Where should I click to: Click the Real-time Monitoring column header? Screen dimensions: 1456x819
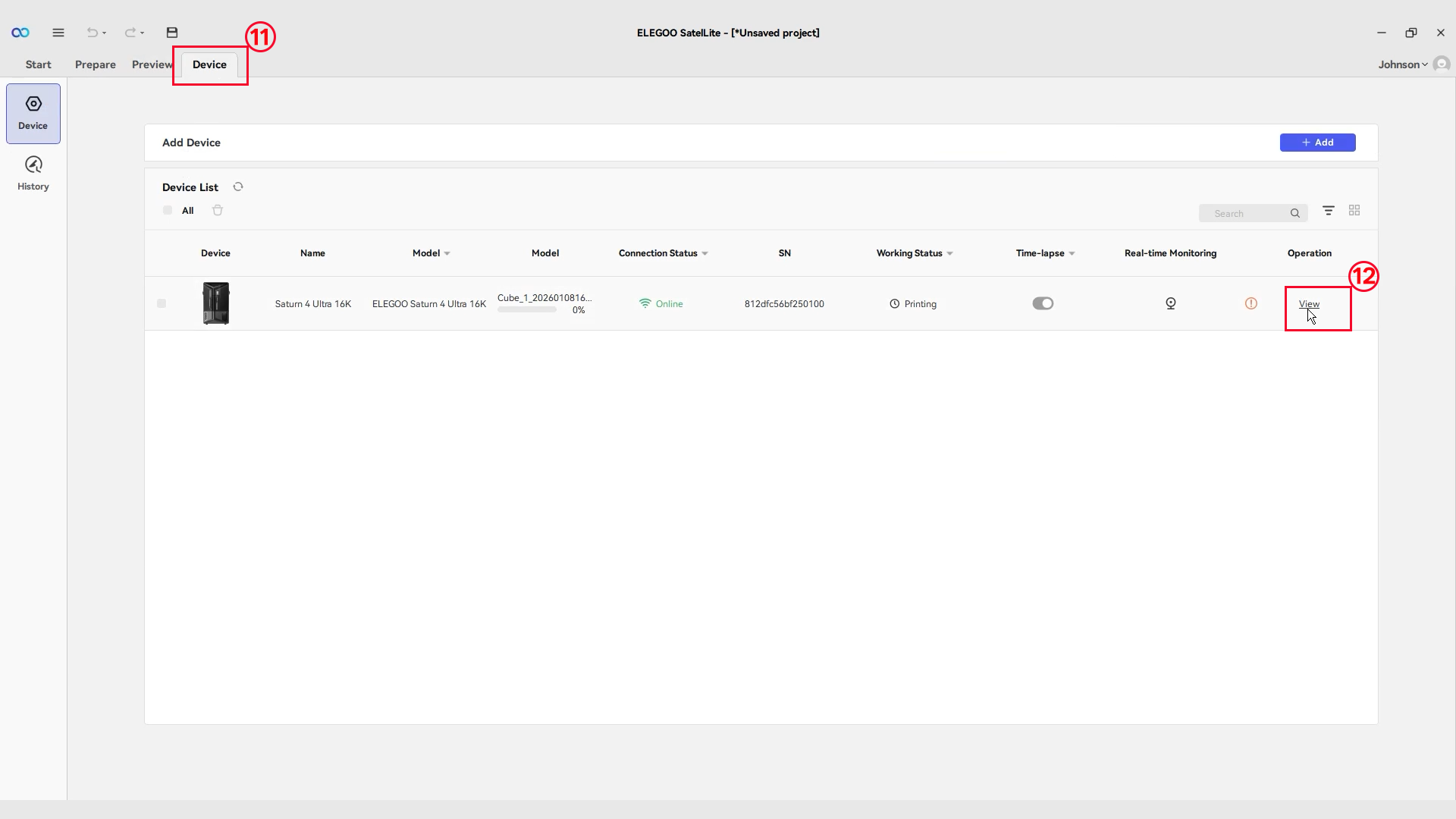click(x=1171, y=253)
